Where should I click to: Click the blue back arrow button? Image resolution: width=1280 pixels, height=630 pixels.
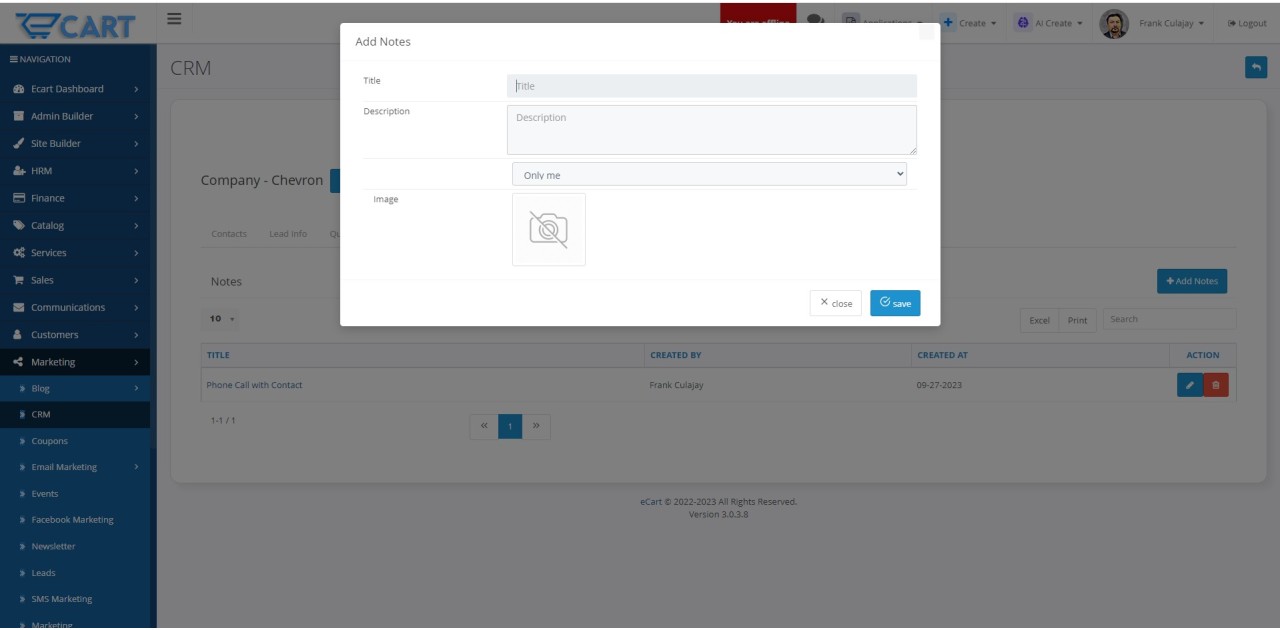click(x=1255, y=67)
